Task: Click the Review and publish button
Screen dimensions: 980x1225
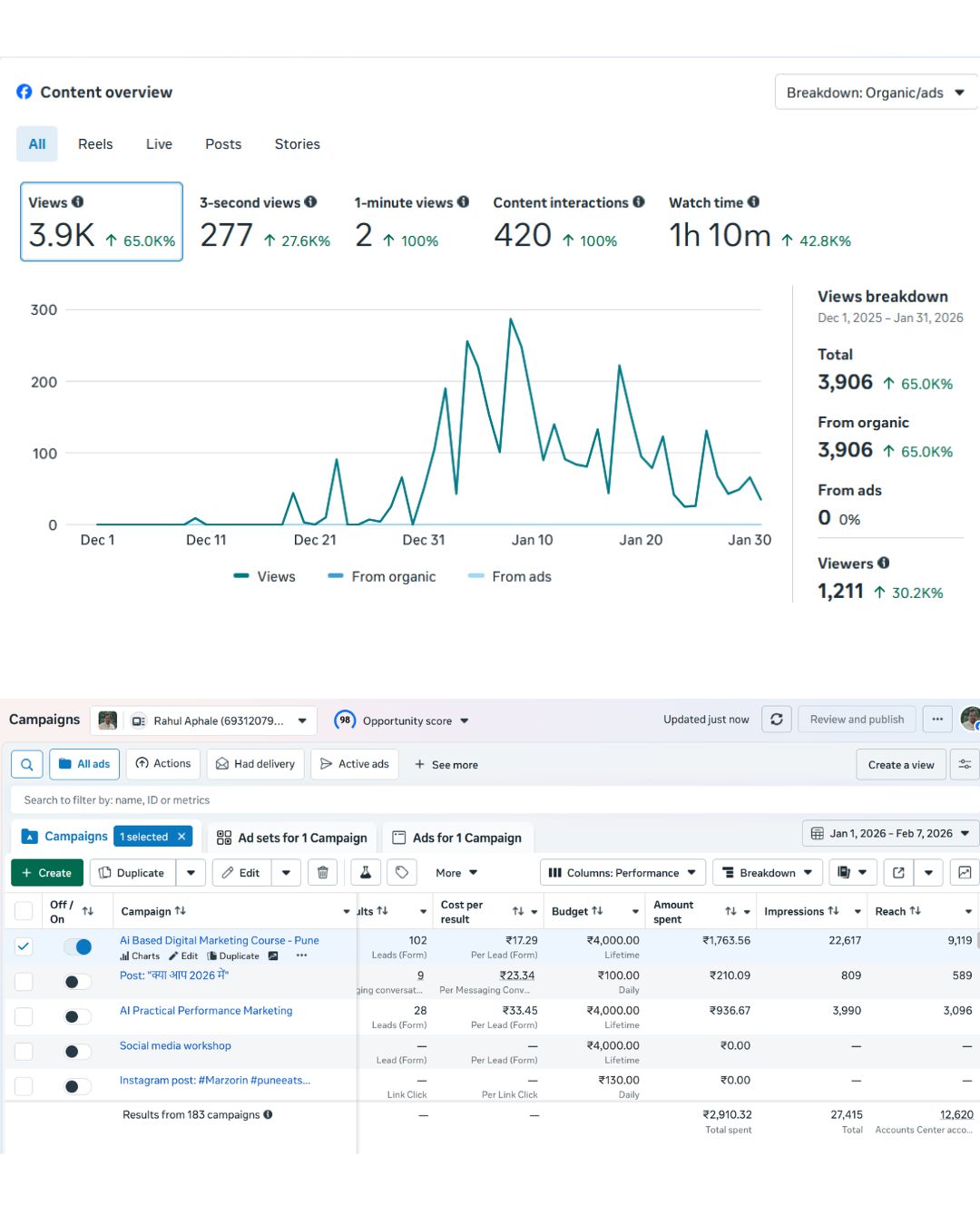Action: [856, 719]
